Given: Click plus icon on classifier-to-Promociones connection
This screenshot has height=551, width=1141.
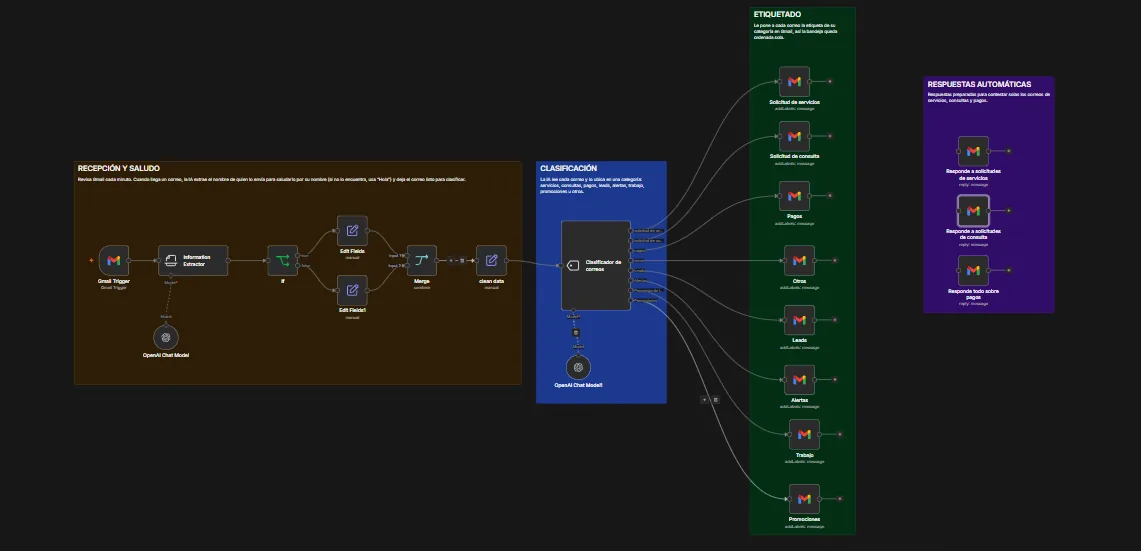Looking at the screenshot, I should point(704,400).
